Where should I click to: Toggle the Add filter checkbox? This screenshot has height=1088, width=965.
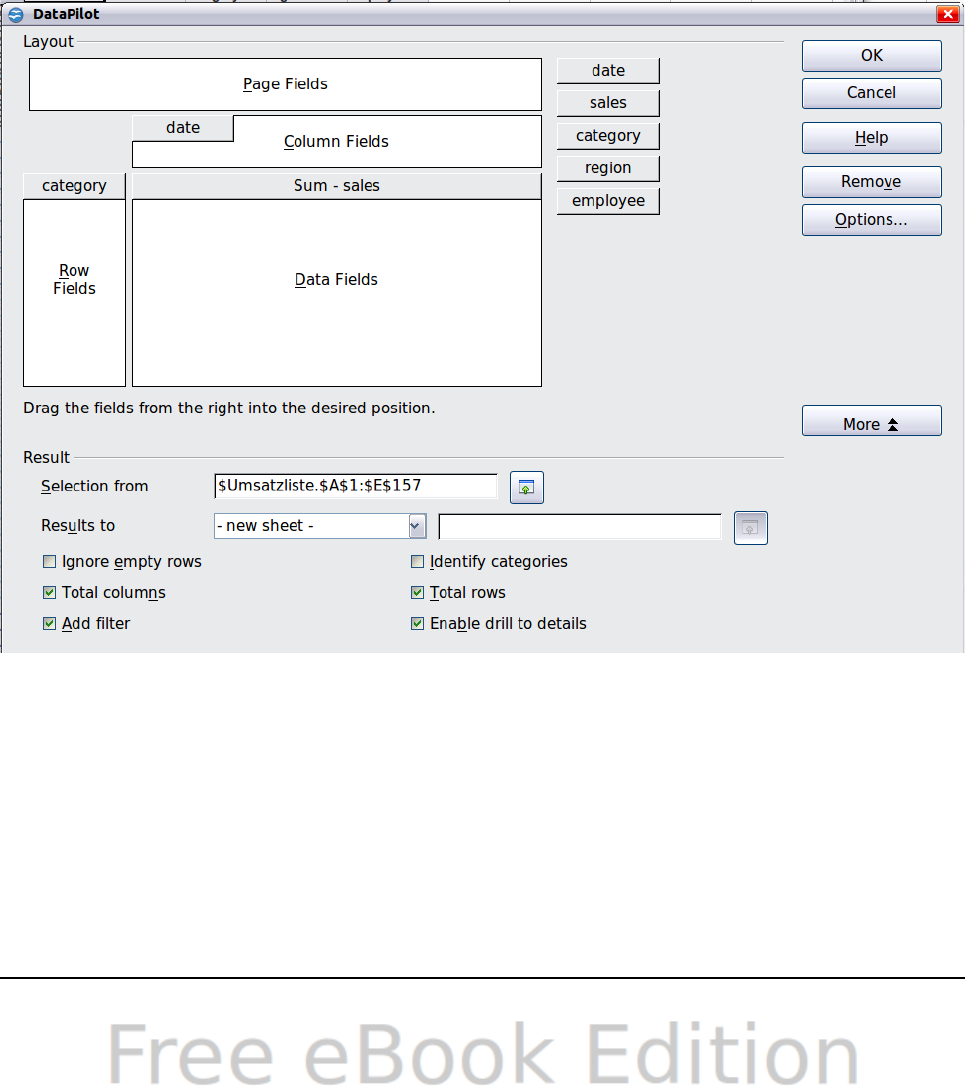(x=49, y=623)
